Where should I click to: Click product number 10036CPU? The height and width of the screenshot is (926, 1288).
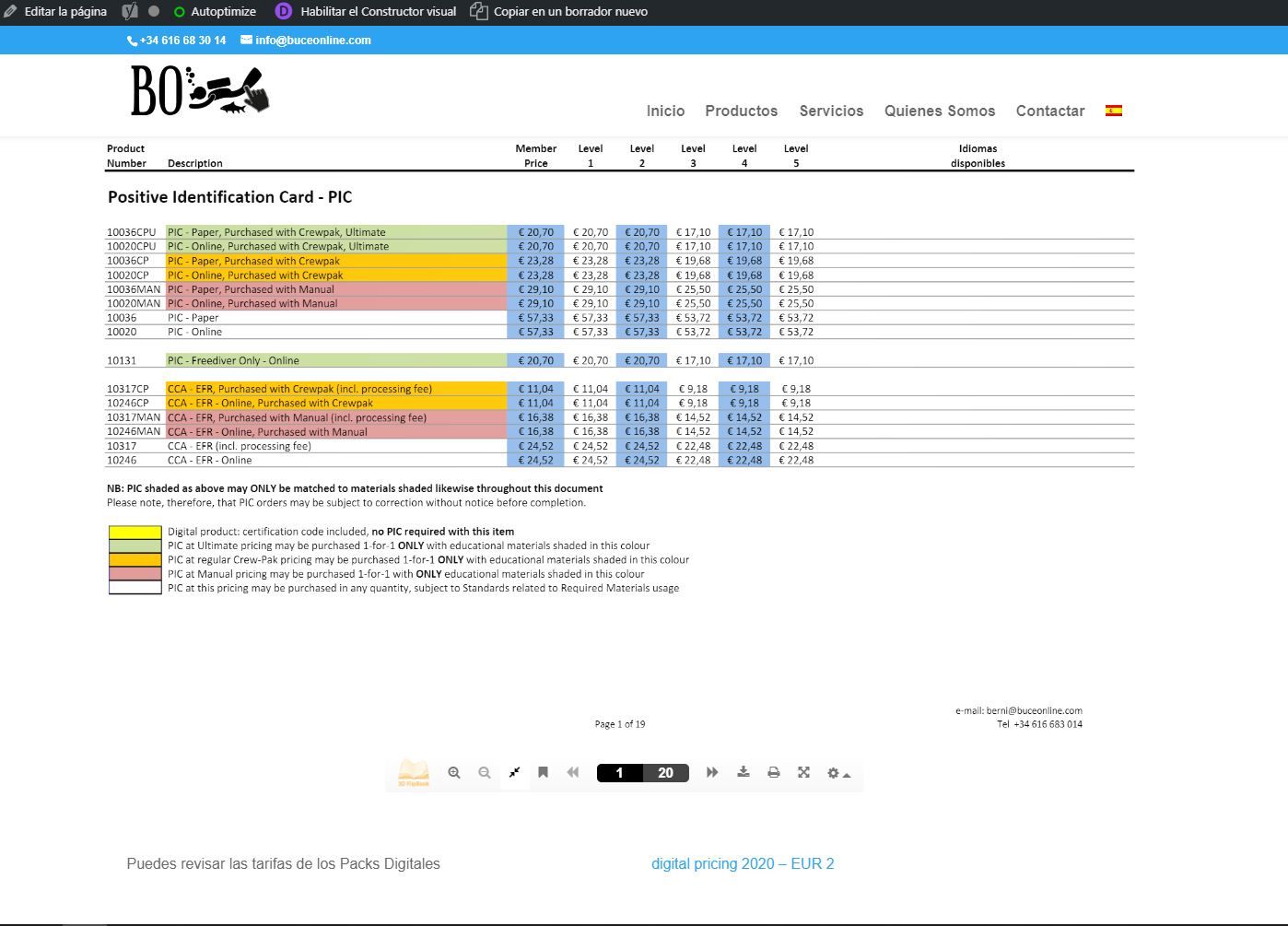132,232
